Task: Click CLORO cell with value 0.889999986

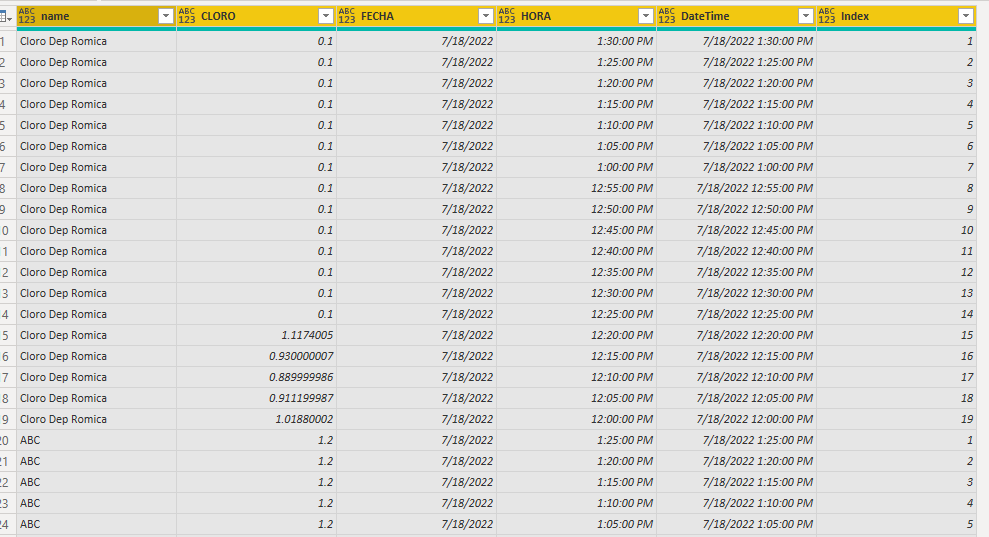Action: [257, 377]
